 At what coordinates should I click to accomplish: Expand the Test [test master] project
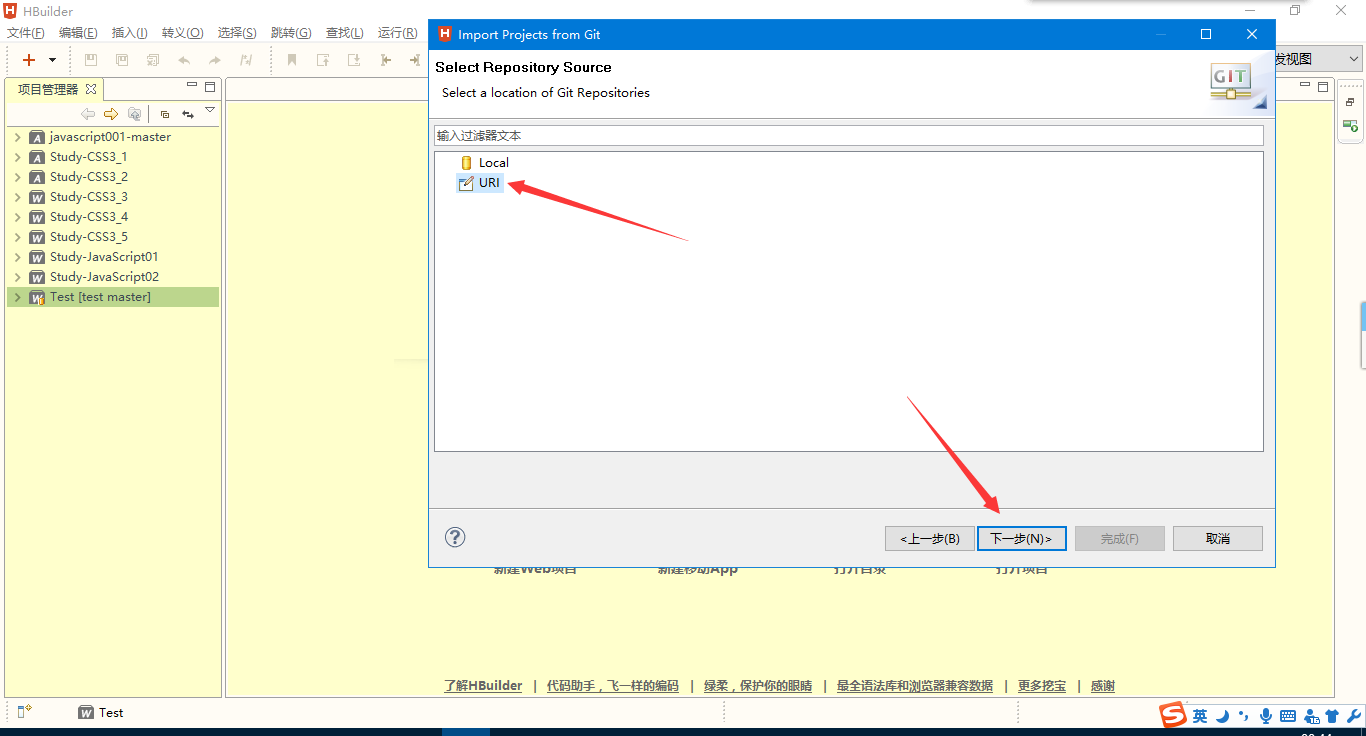pos(17,297)
